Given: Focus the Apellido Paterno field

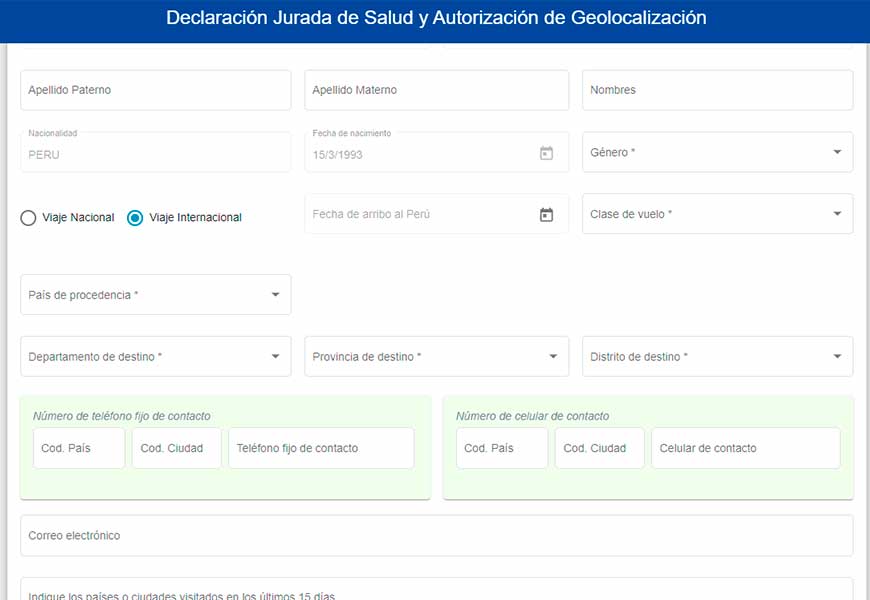Looking at the screenshot, I should [x=156, y=90].
